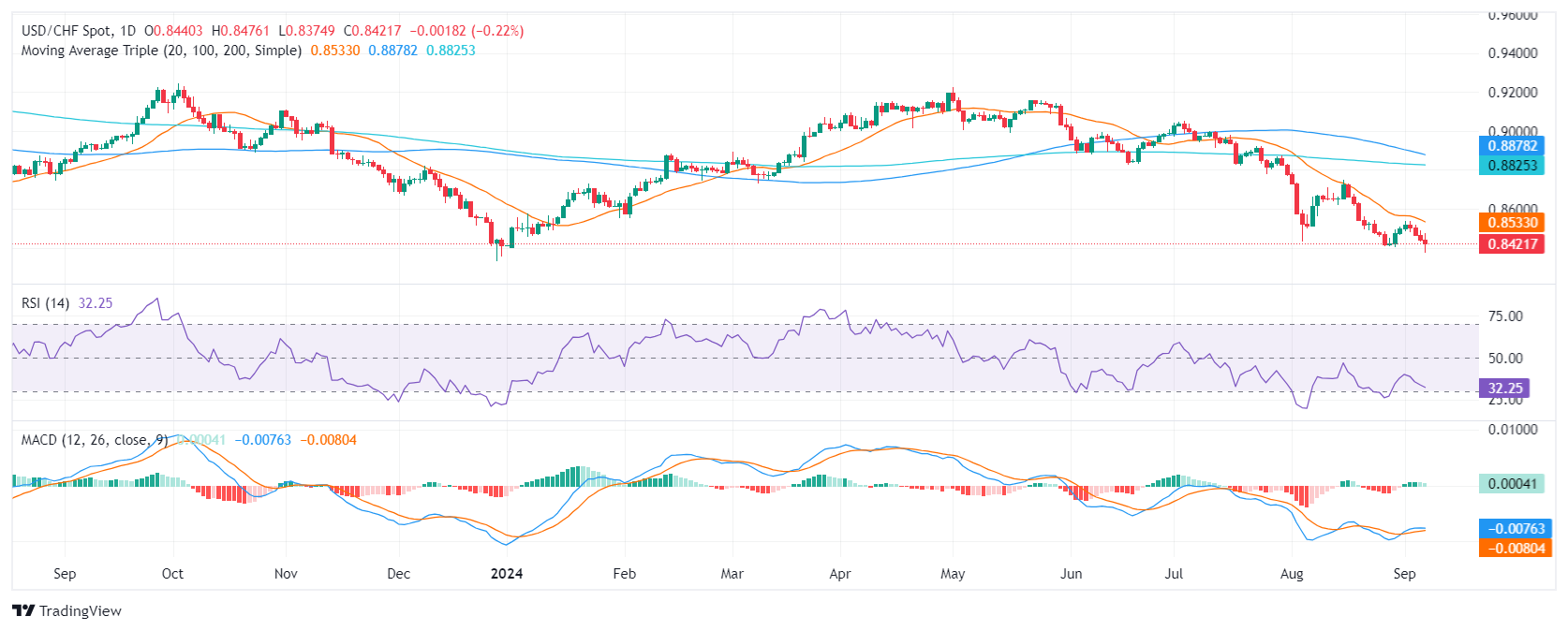Click the 0.92000 price scale label

tap(1513, 93)
